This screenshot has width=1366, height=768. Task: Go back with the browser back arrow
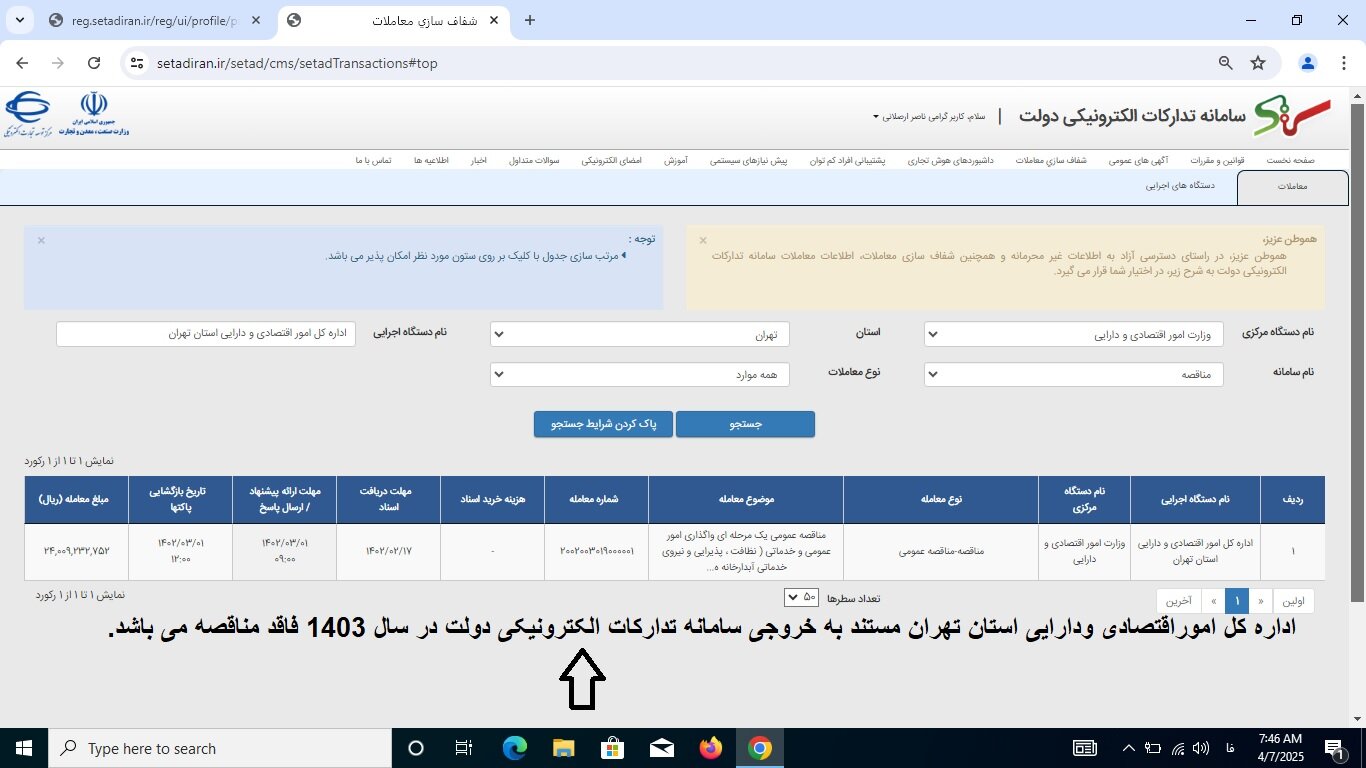click(22, 63)
